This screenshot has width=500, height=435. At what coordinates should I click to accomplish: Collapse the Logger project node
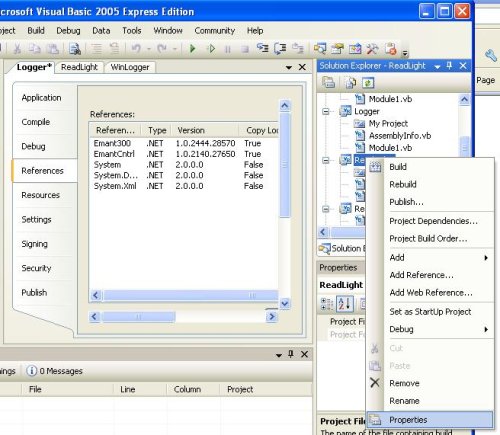point(326,111)
